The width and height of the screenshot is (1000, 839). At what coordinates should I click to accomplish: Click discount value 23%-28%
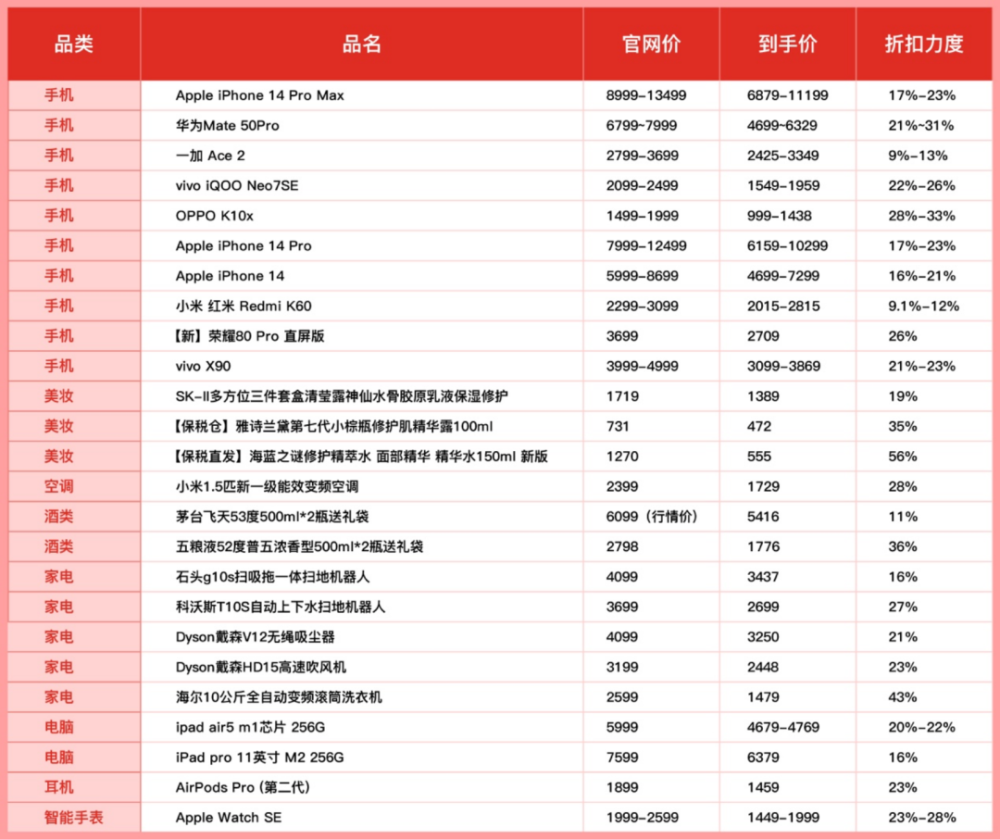pyautogui.click(x=922, y=817)
